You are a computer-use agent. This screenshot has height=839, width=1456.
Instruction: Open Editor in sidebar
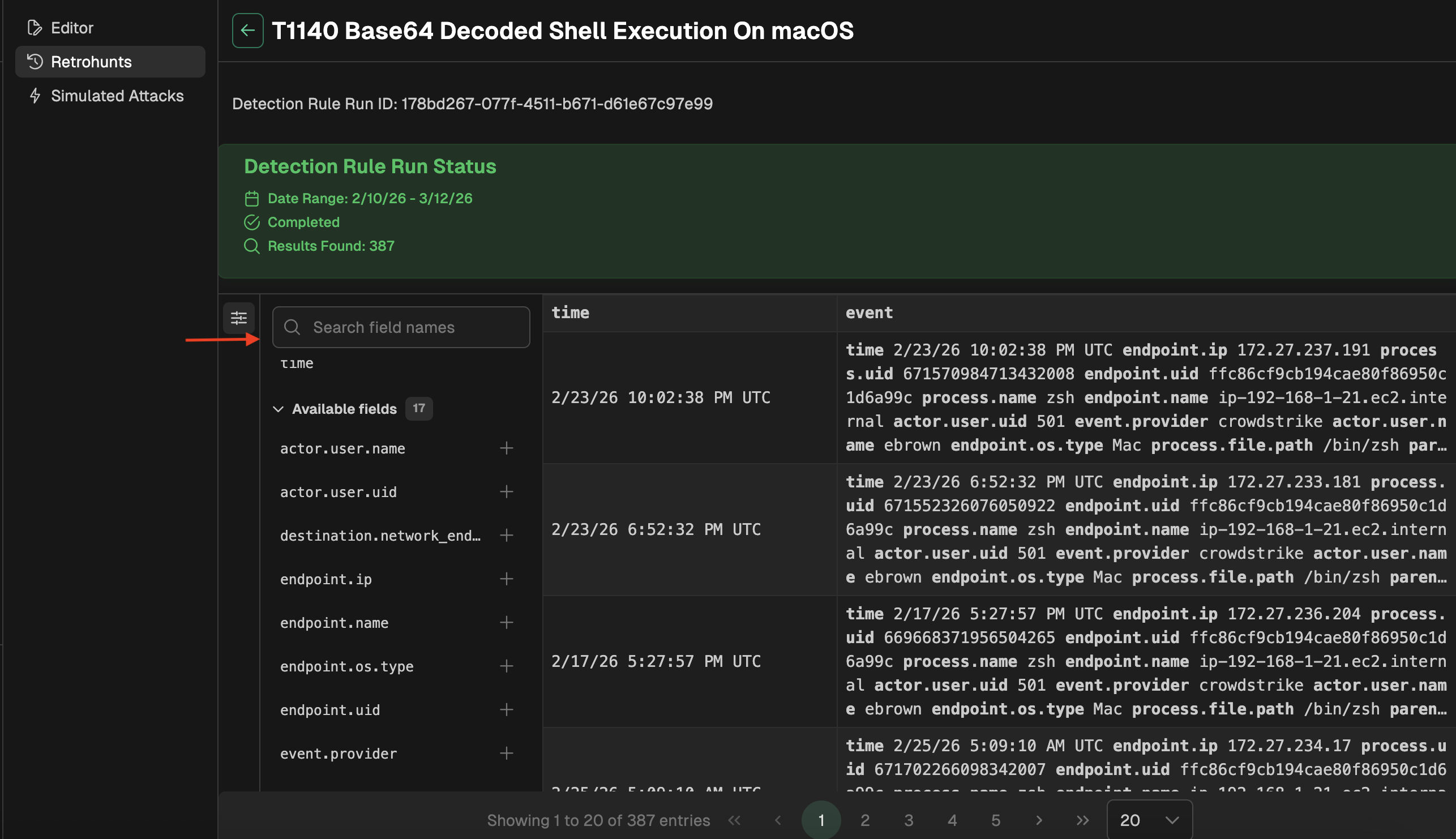tap(72, 28)
